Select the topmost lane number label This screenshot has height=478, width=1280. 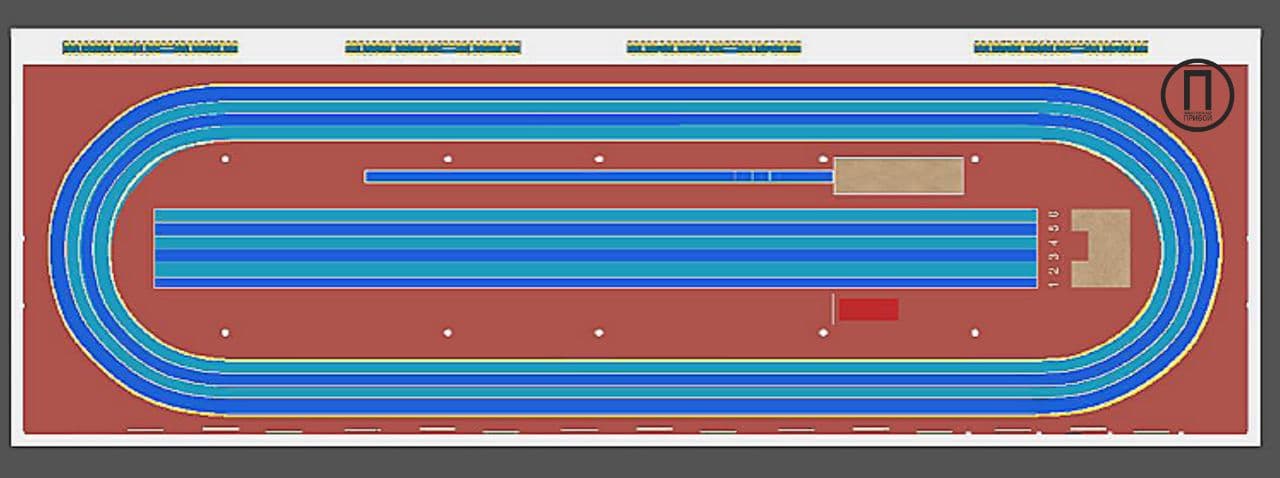tap(1053, 214)
